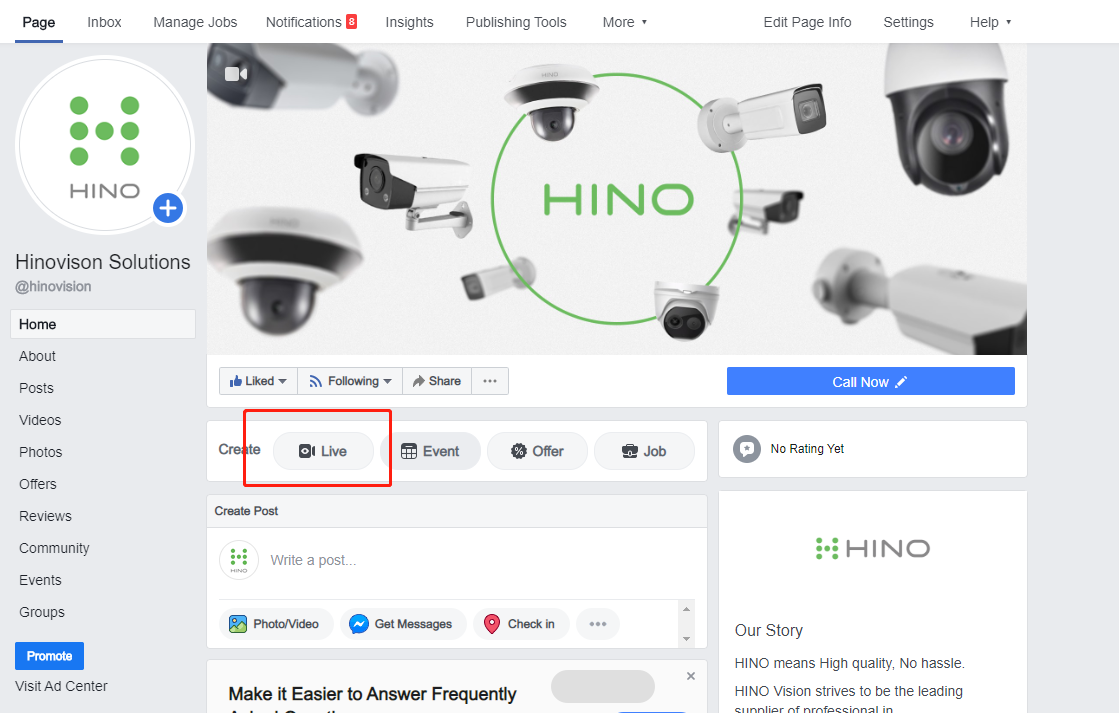Click scroll-down arrow in Create Post box
This screenshot has height=713, width=1119.
tap(687, 639)
